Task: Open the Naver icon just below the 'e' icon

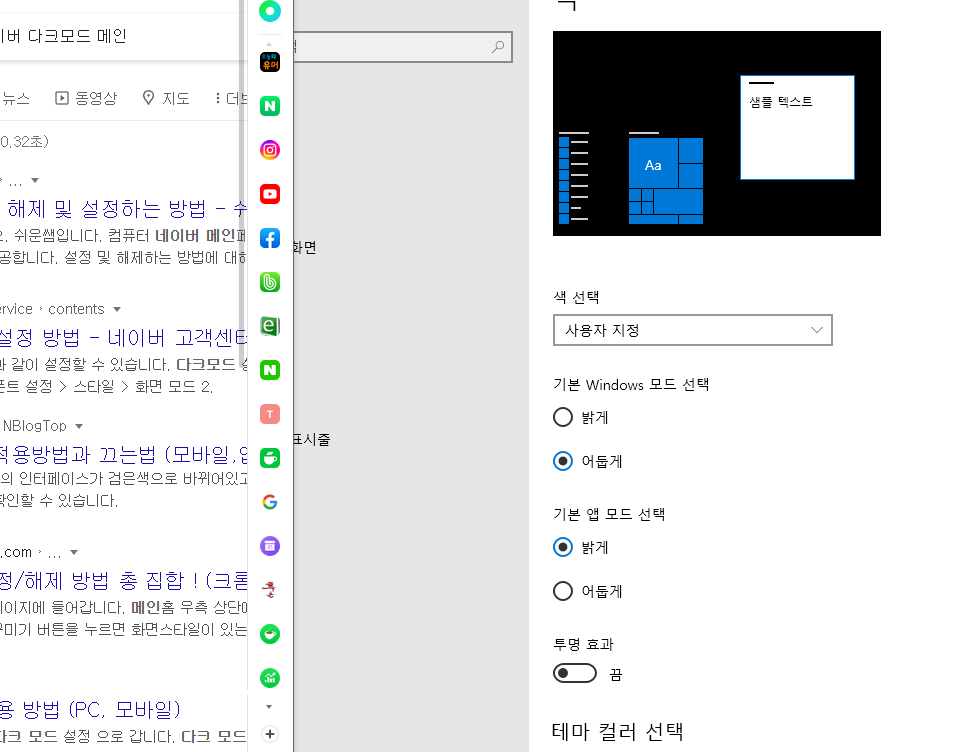Action: pyautogui.click(x=270, y=370)
